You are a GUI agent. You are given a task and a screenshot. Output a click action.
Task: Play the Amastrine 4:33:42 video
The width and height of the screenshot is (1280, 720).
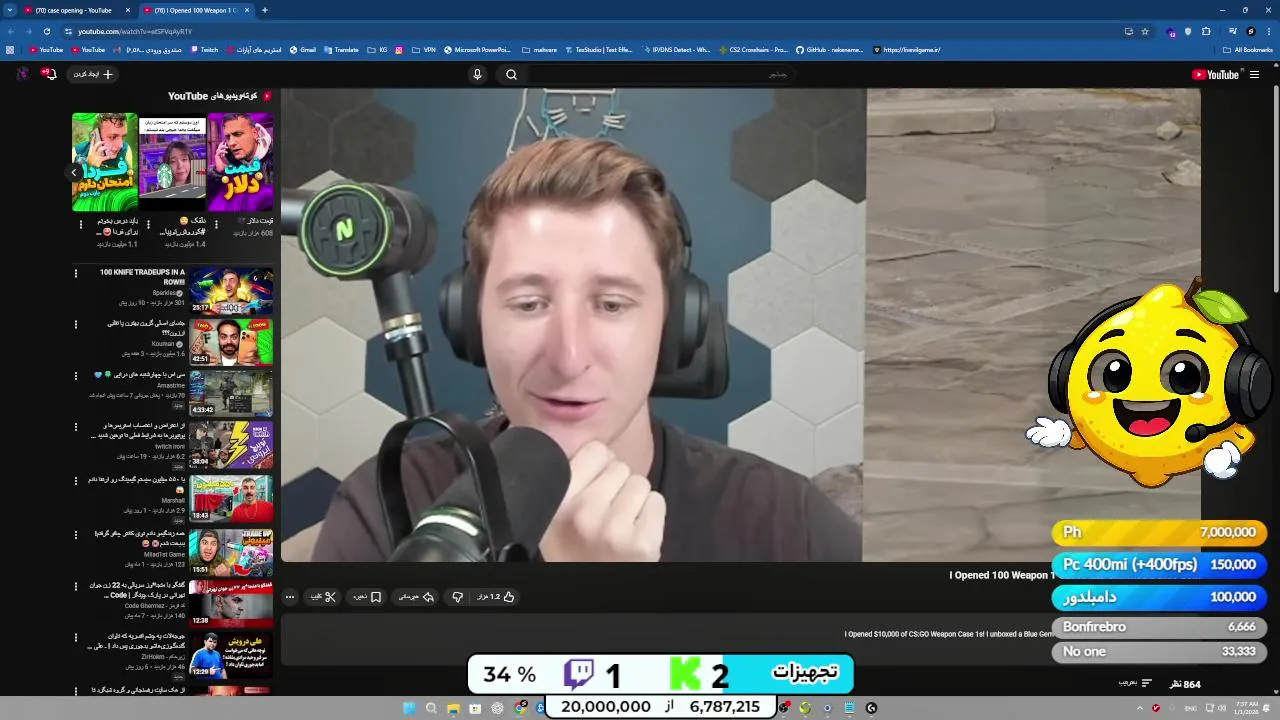coord(231,394)
